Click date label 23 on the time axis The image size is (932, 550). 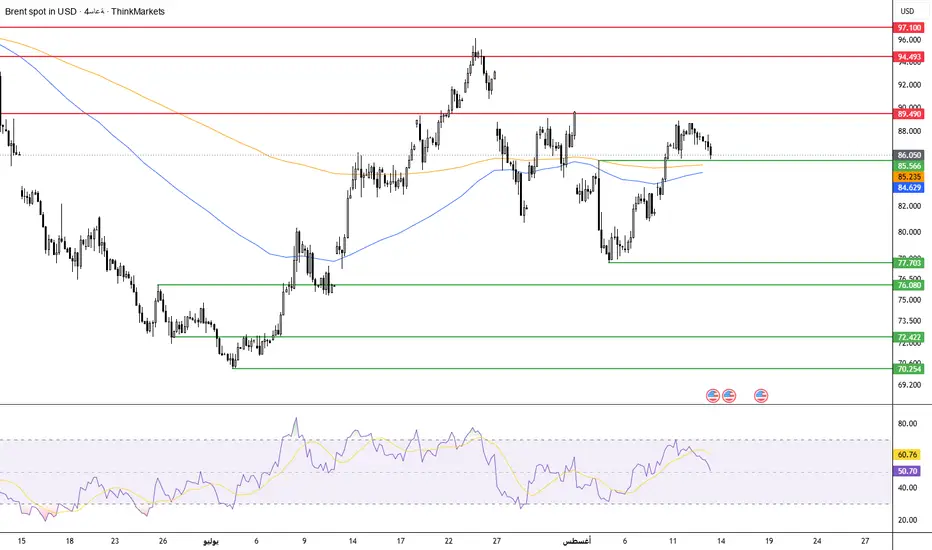(115, 541)
